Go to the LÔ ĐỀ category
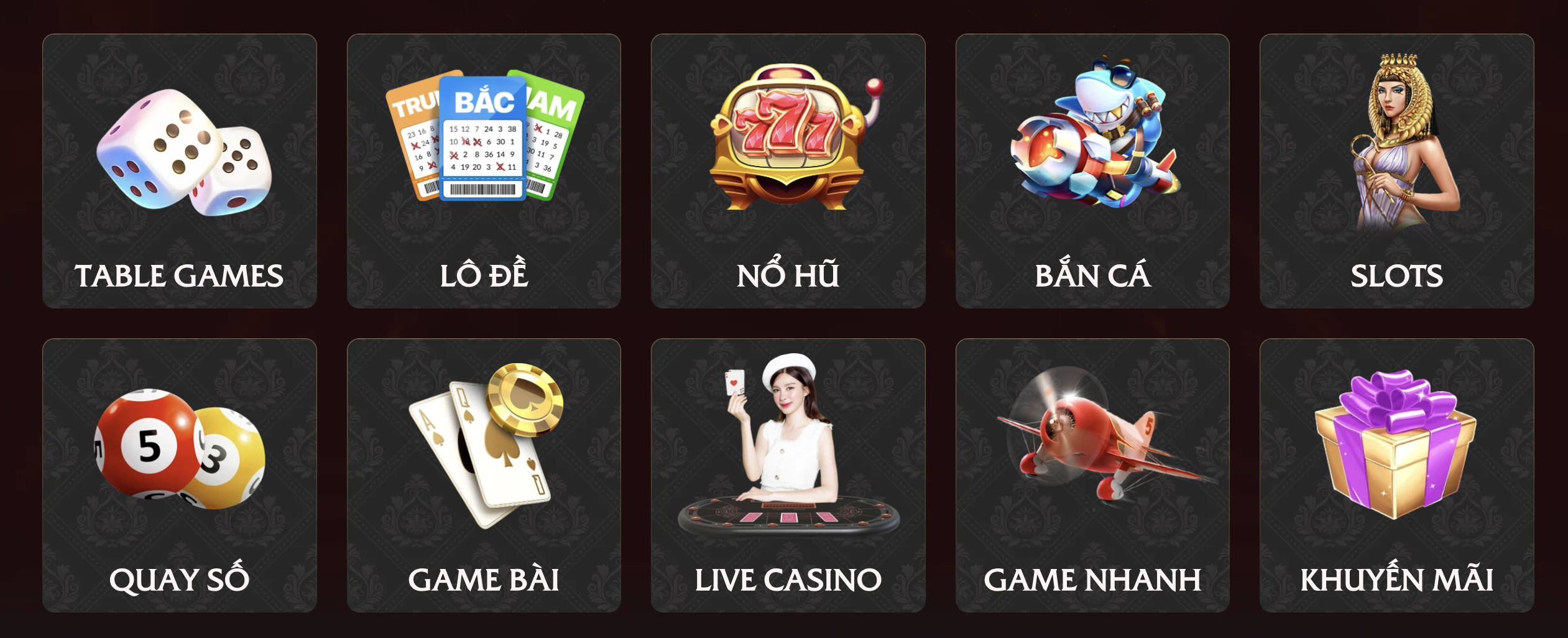Screen dimensions: 1568x638 (x=484, y=272)
